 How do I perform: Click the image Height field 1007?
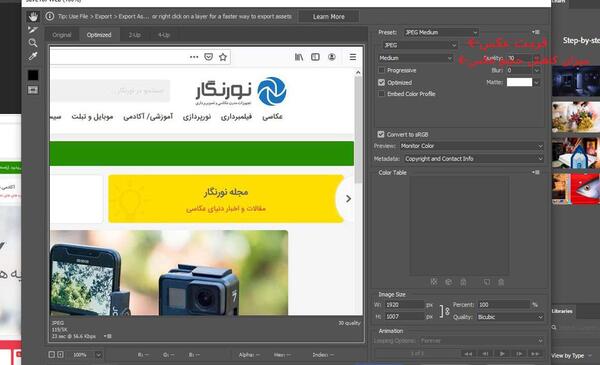[x=405, y=317]
